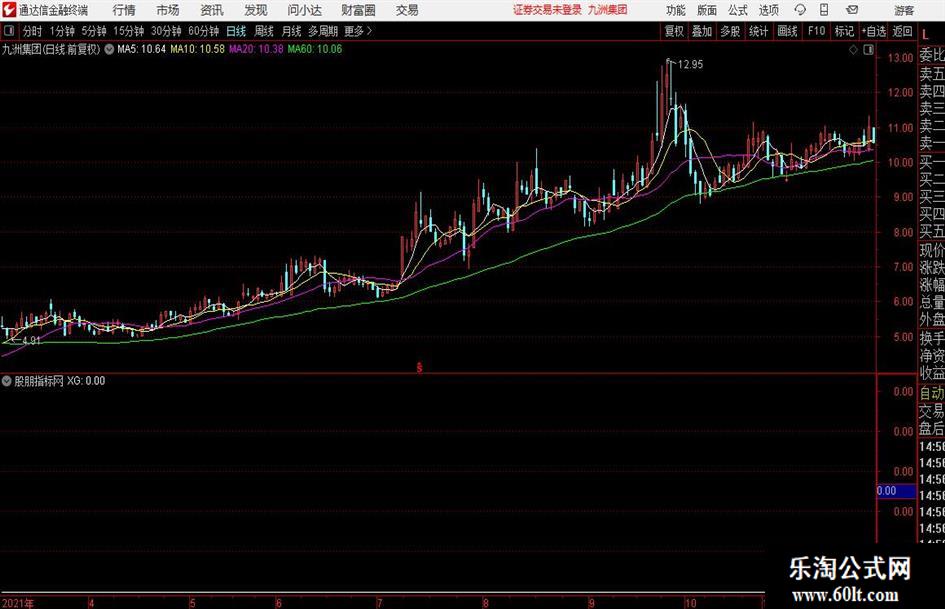Click the red L label in side panel
Image resolution: width=945 pixels, height=609 pixels.
(x=926, y=34)
